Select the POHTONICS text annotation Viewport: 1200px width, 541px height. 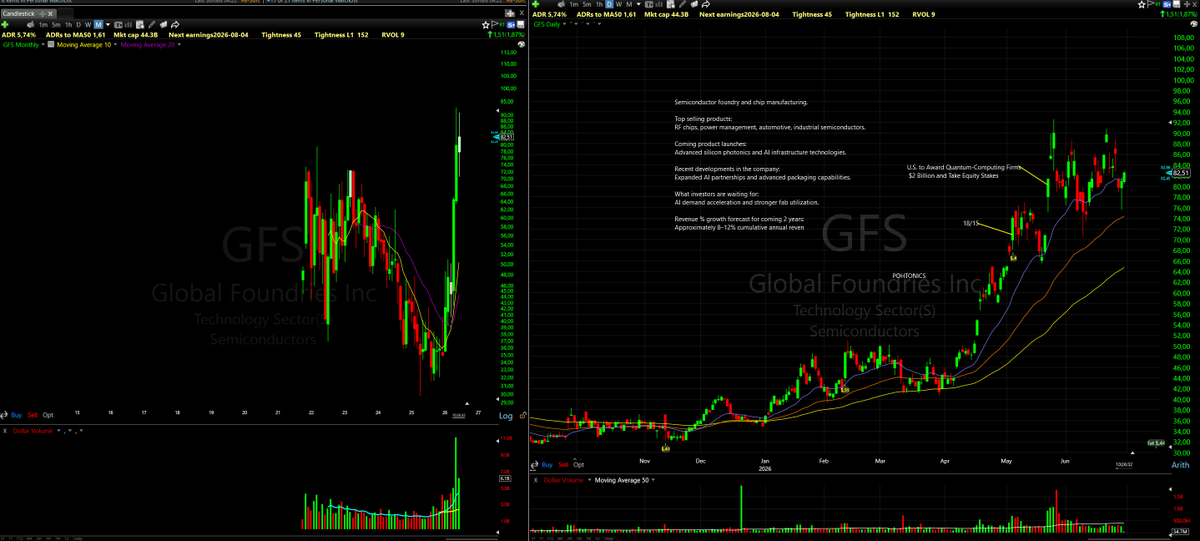(909, 275)
